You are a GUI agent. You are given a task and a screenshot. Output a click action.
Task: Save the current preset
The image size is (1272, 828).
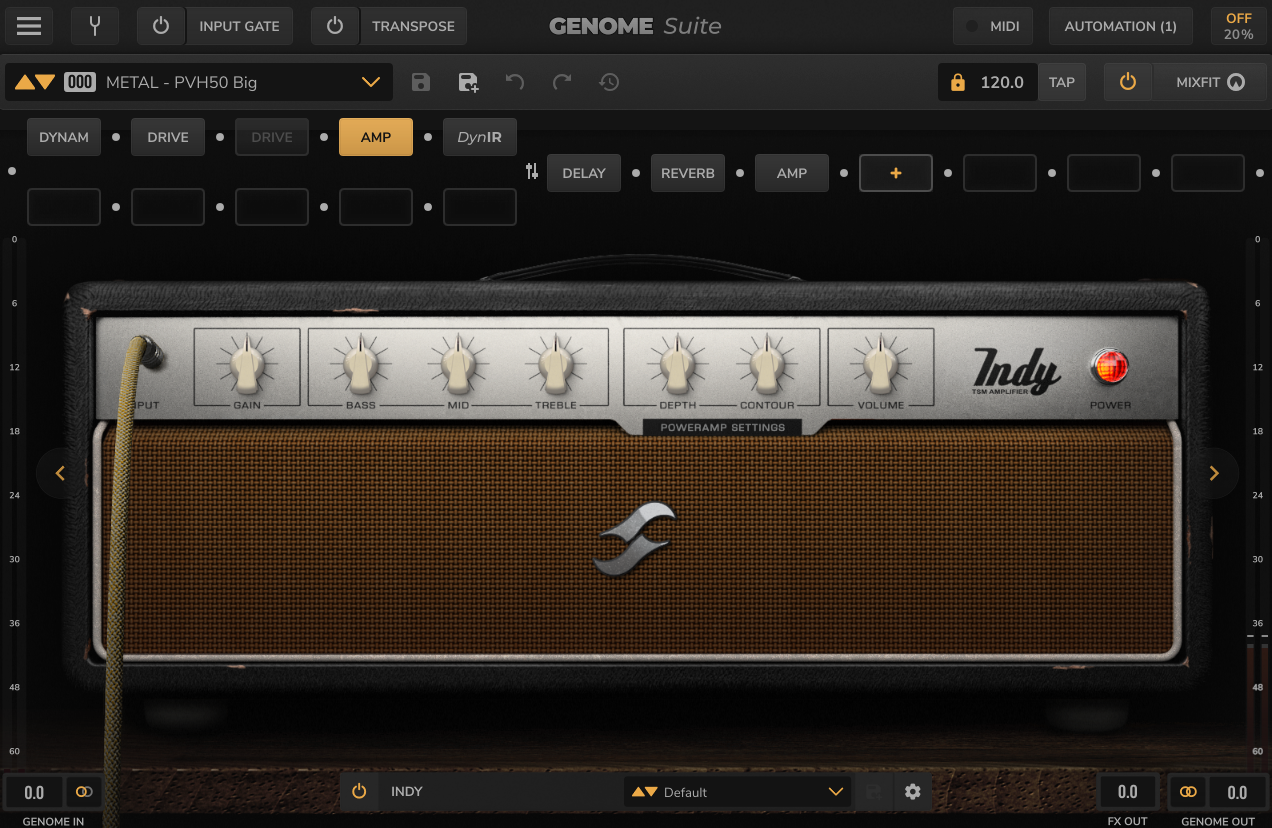[x=421, y=82]
